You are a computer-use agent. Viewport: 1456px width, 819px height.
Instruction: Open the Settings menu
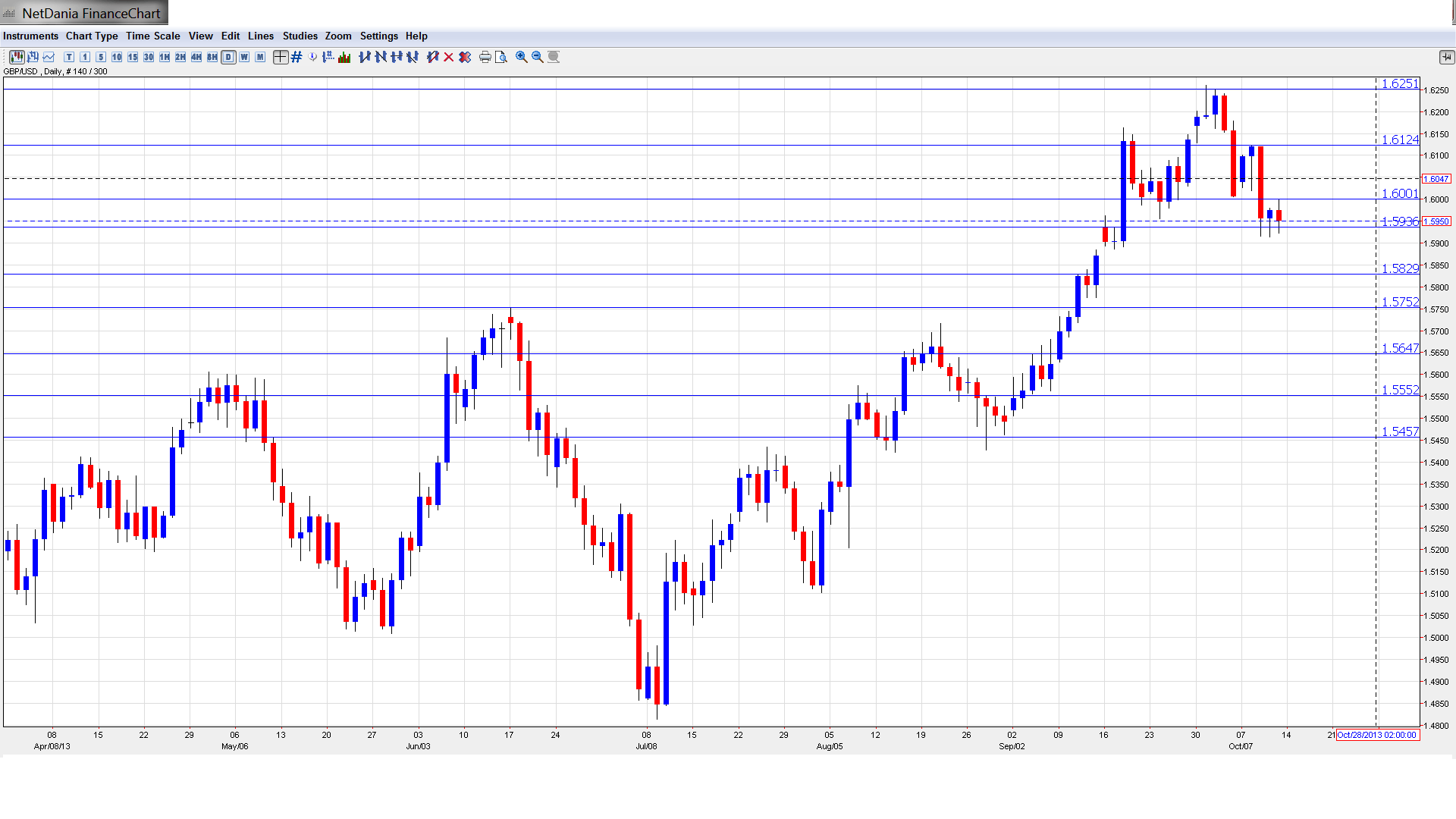click(x=378, y=36)
